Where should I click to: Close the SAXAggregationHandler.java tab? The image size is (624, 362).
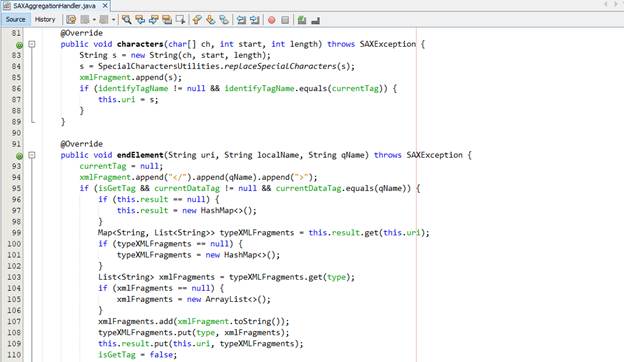pos(105,6)
